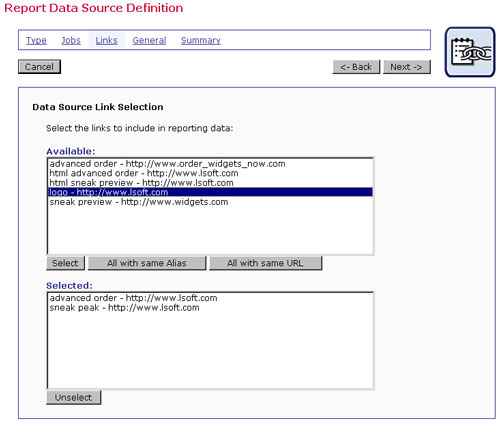Select advanced order lsoft.com in Selected list
Viewport: 500px width, 422px height.
click(x=210, y=298)
